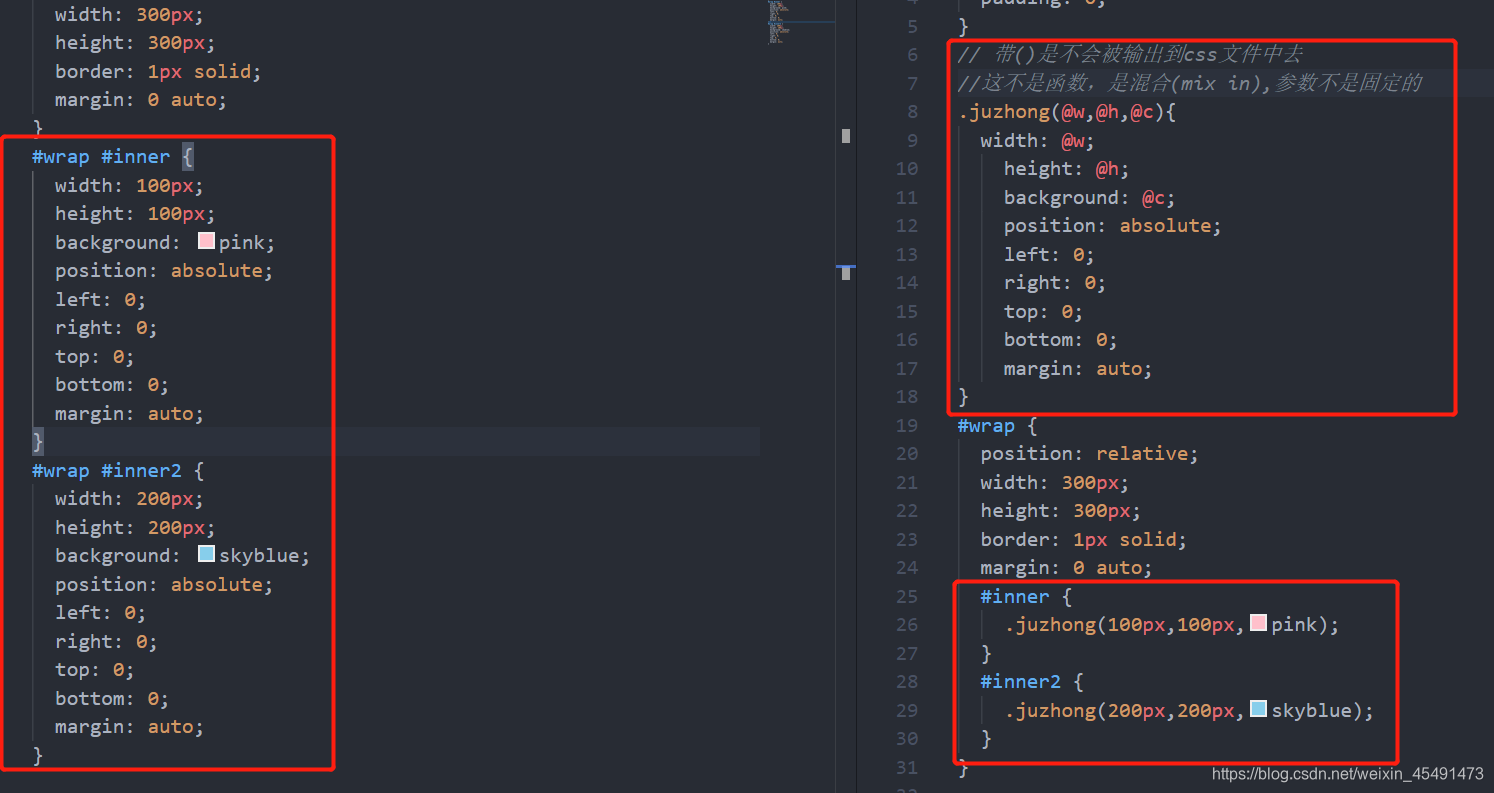Click 'top: 0;' on line 16

[1043, 312]
